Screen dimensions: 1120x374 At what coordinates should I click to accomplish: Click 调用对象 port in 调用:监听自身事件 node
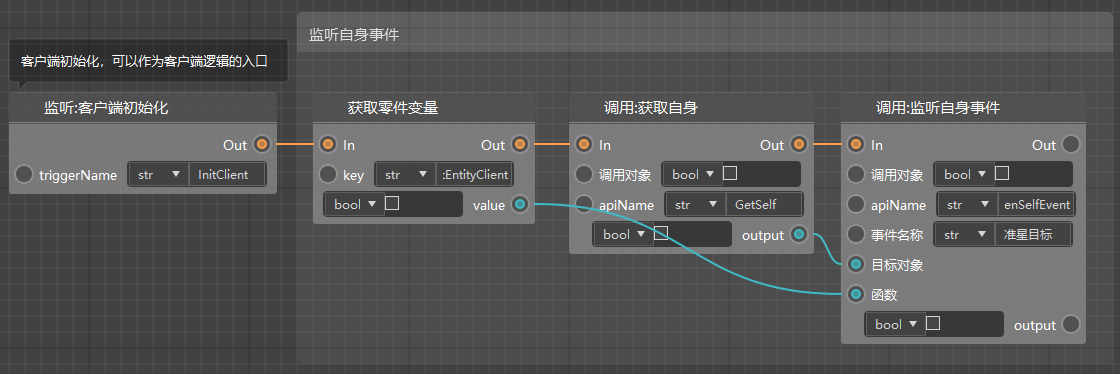(855, 174)
